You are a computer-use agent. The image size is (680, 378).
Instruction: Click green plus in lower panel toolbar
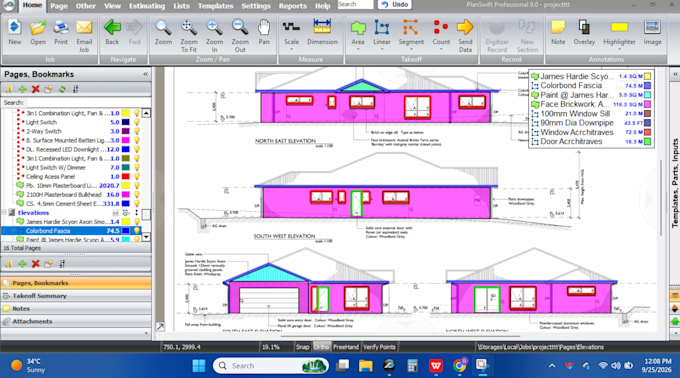tap(22, 264)
